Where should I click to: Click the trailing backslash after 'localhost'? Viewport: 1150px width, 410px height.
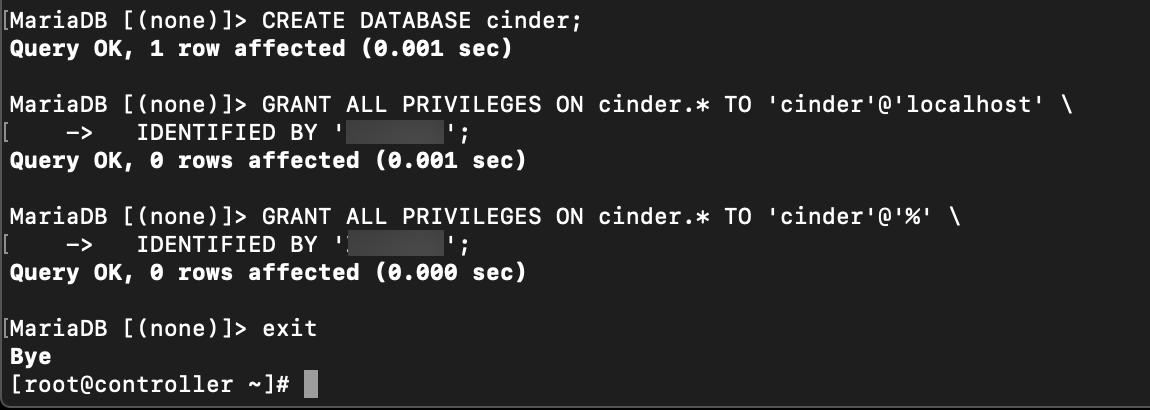1065,105
